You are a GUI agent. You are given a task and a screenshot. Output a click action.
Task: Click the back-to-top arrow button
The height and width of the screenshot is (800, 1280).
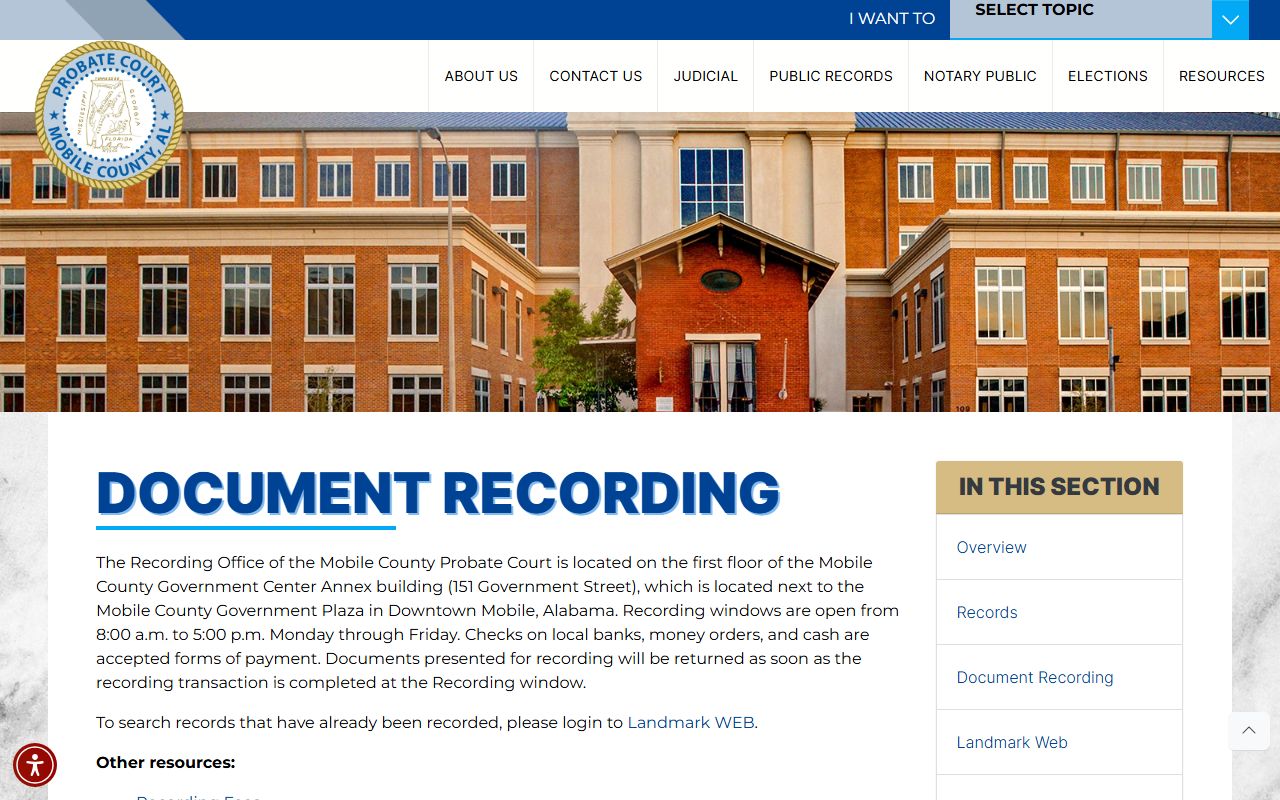tap(1249, 730)
